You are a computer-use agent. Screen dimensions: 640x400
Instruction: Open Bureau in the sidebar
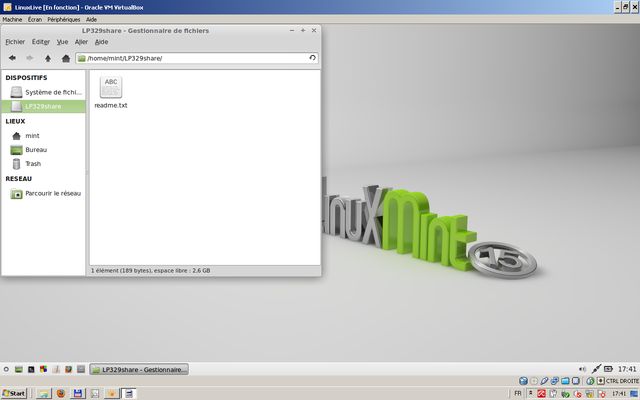[43, 150]
